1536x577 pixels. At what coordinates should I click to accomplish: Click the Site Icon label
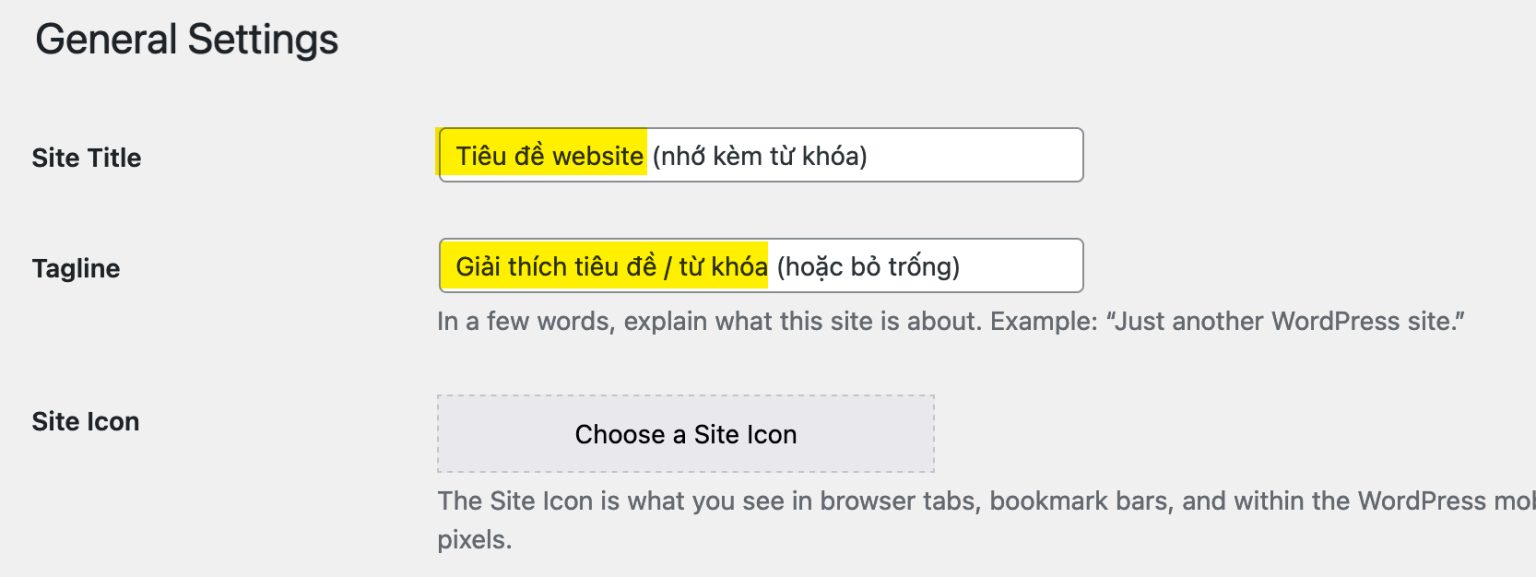tap(85, 421)
